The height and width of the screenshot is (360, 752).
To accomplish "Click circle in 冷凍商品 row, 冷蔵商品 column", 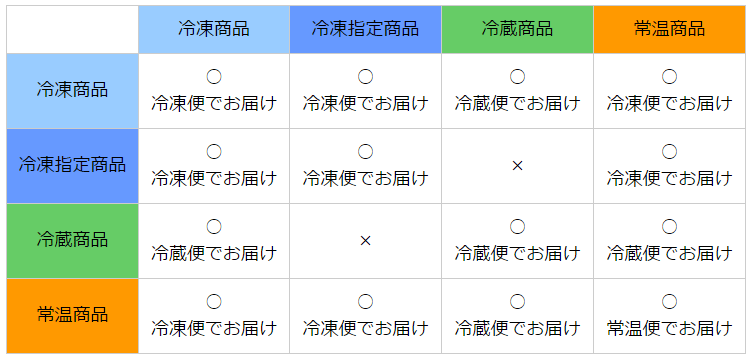I will click(x=517, y=76).
